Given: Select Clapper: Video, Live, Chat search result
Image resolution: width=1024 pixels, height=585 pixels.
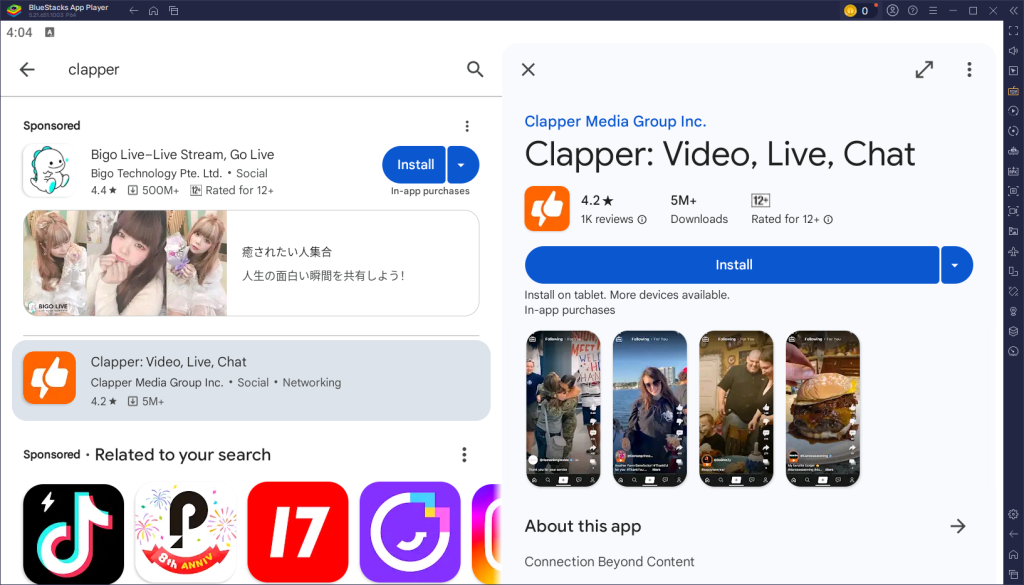Looking at the screenshot, I should (251, 380).
